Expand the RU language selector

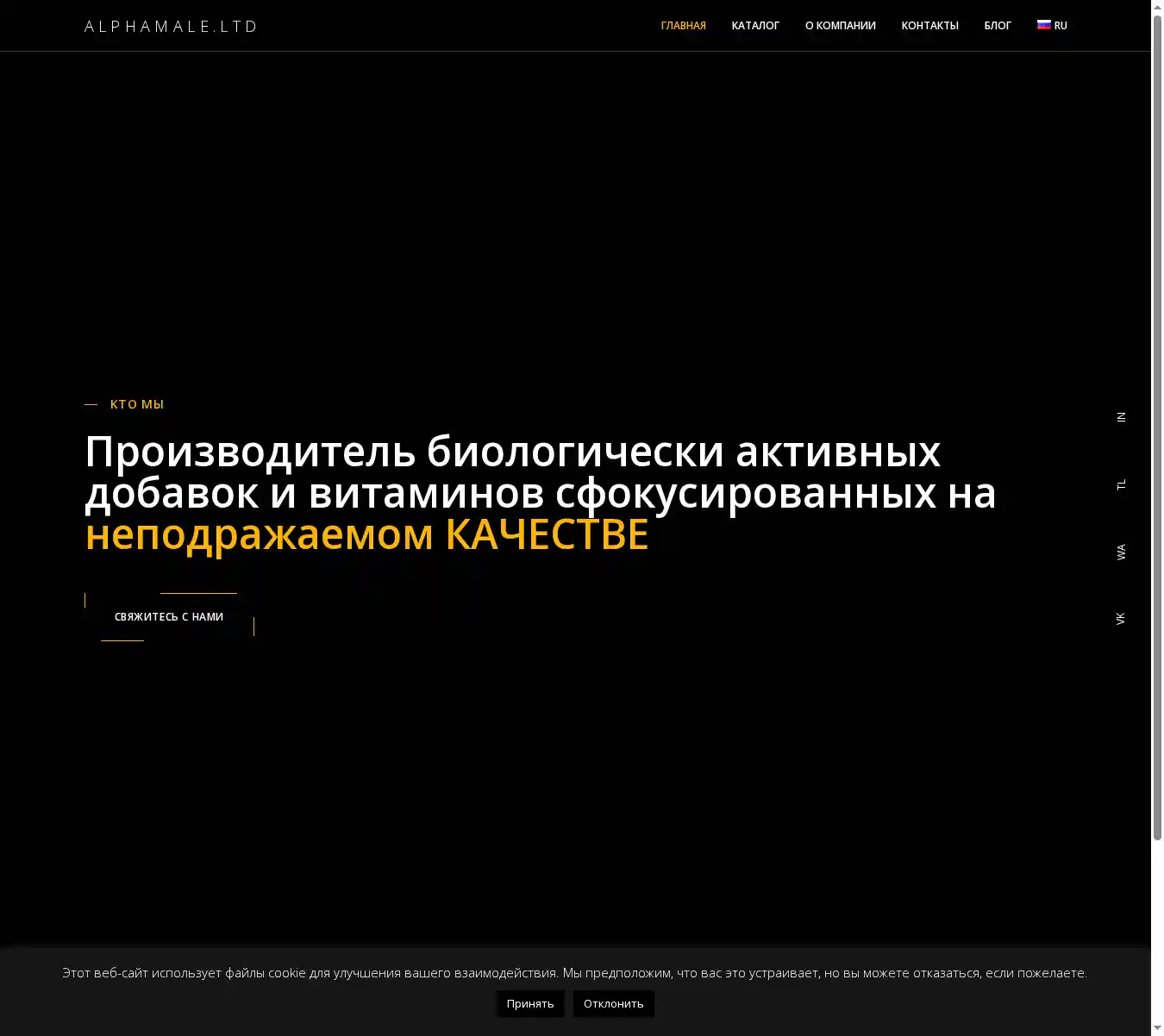1060,26
